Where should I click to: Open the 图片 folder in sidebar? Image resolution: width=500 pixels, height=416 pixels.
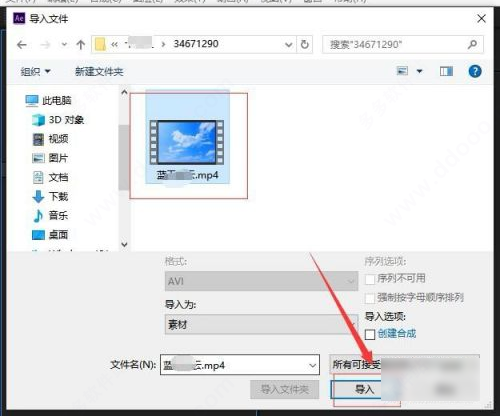tap(50, 158)
